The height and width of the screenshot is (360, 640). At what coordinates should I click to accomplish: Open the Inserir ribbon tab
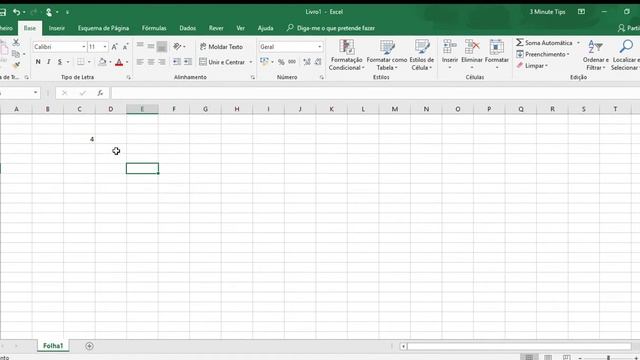click(x=57, y=28)
